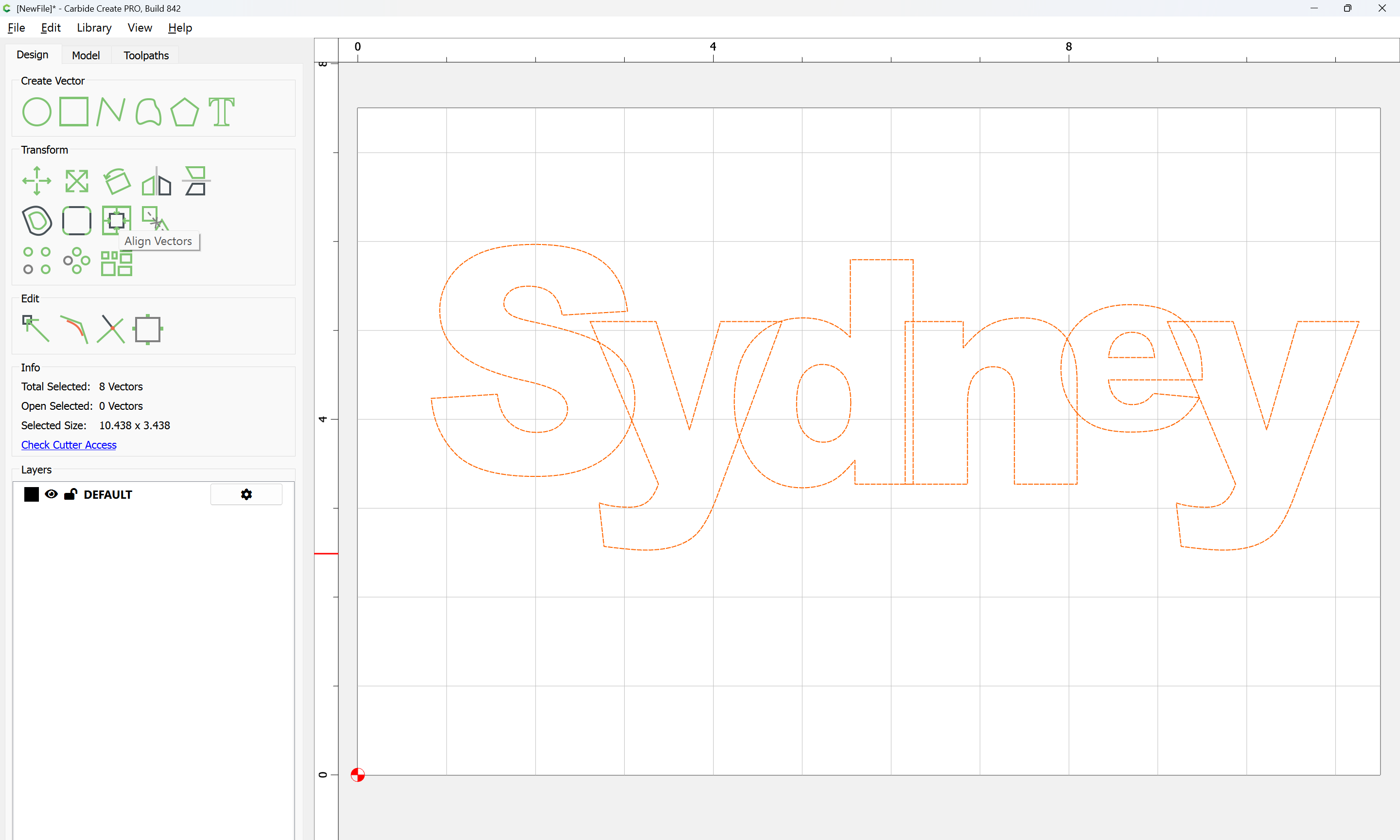Toggle the DEFAULT layer lock
The image size is (1400, 840).
70,494
